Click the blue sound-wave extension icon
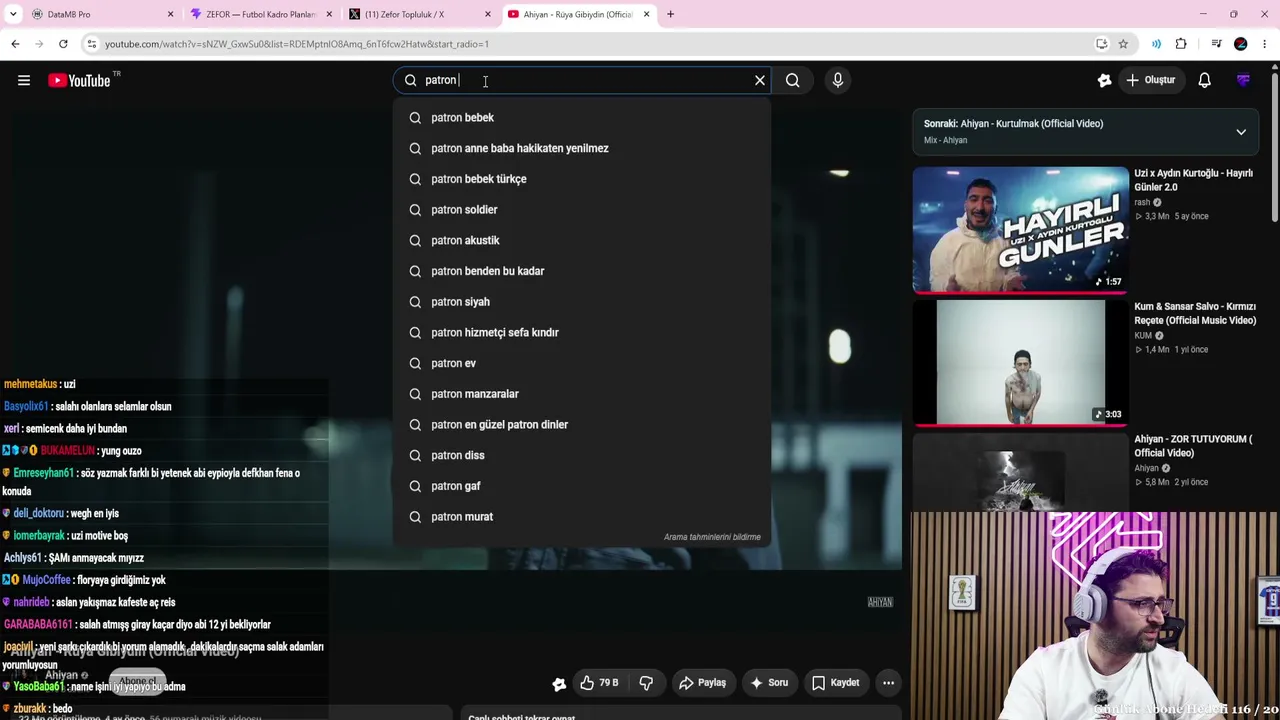The image size is (1280, 720). click(x=1156, y=44)
